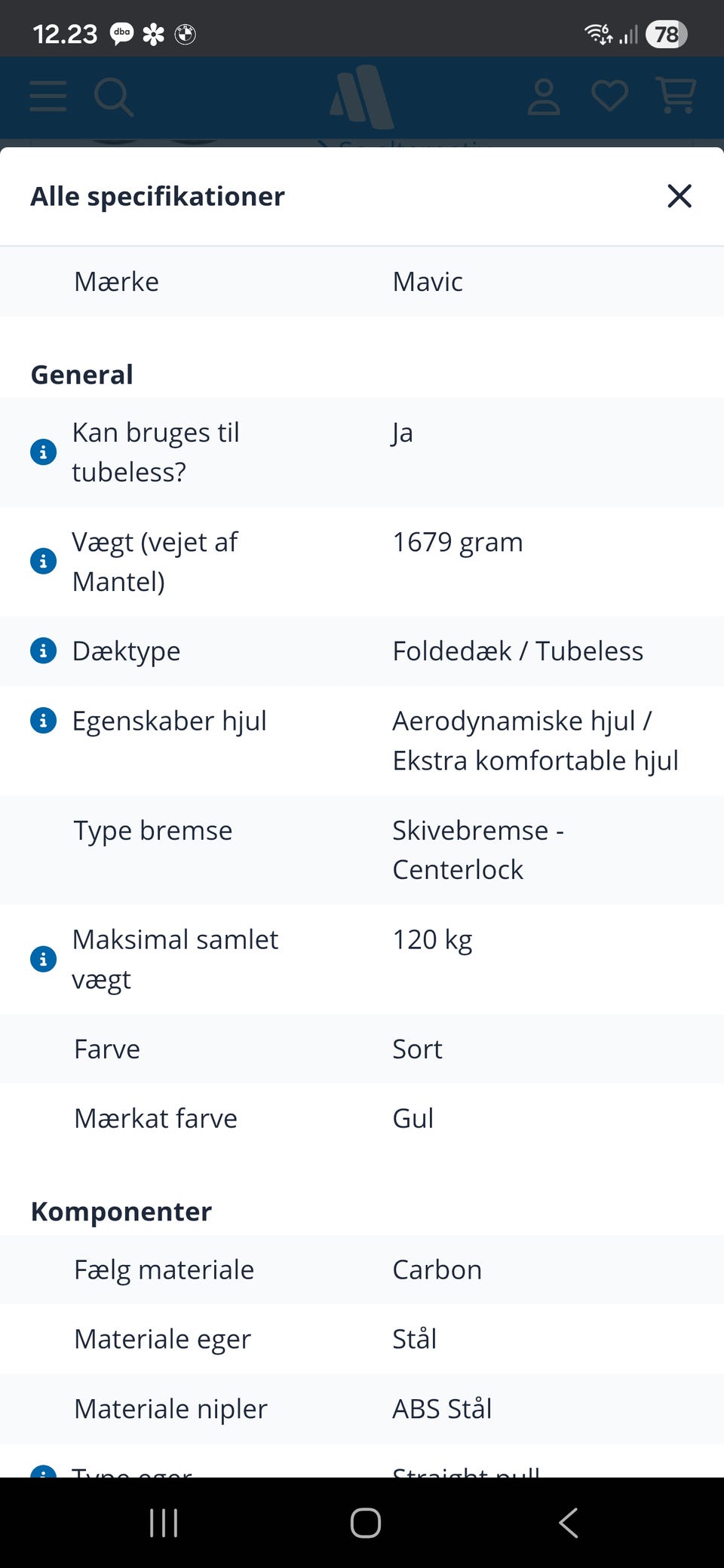Tap the Fælg materiale Carbon row

pyautogui.click(x=362, y=1270)
